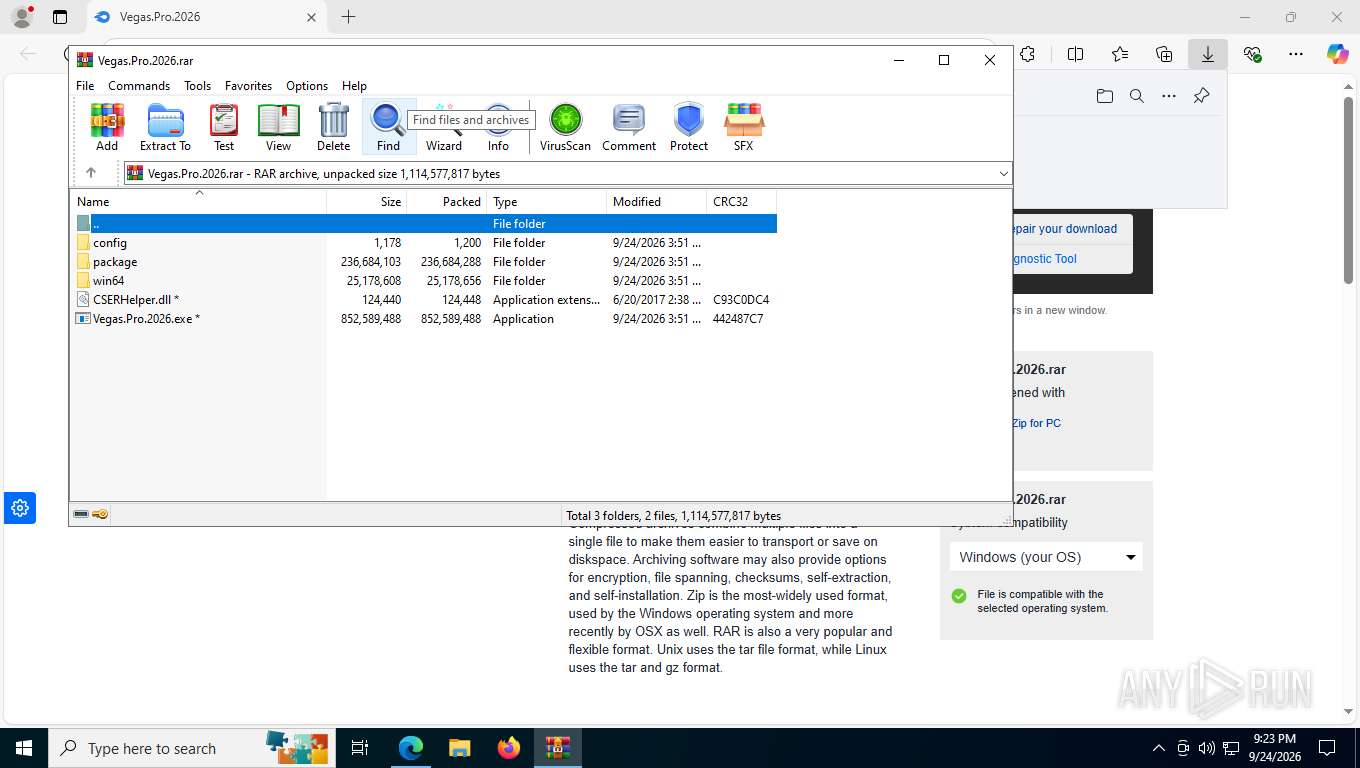Open Task View on the taskbar

pos(360,748)
